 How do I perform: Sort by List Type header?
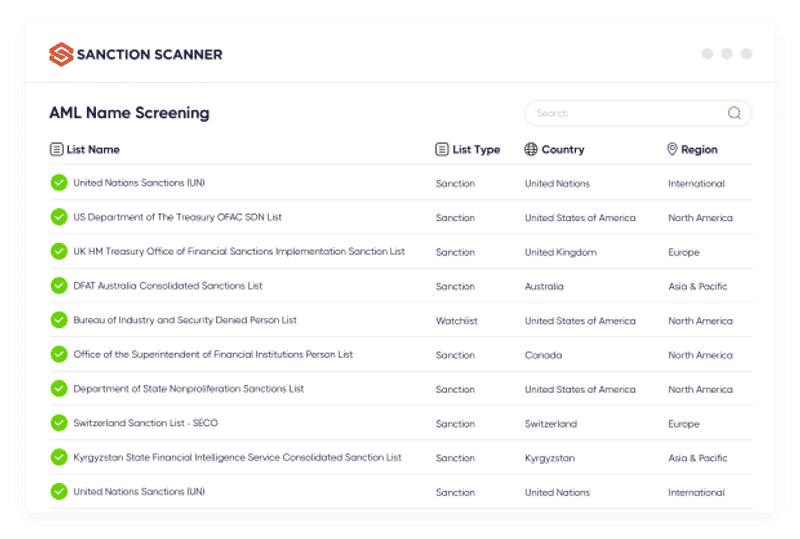pos(476,150)
